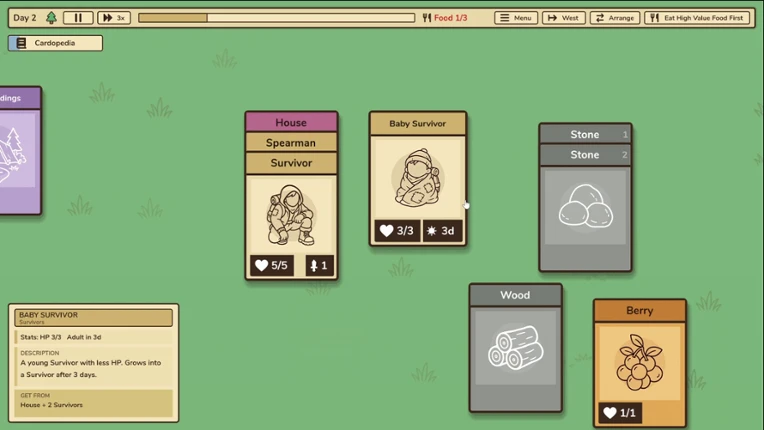Click the crouching Survivor illustration
764x430 pixels.
tap(291, 215)
